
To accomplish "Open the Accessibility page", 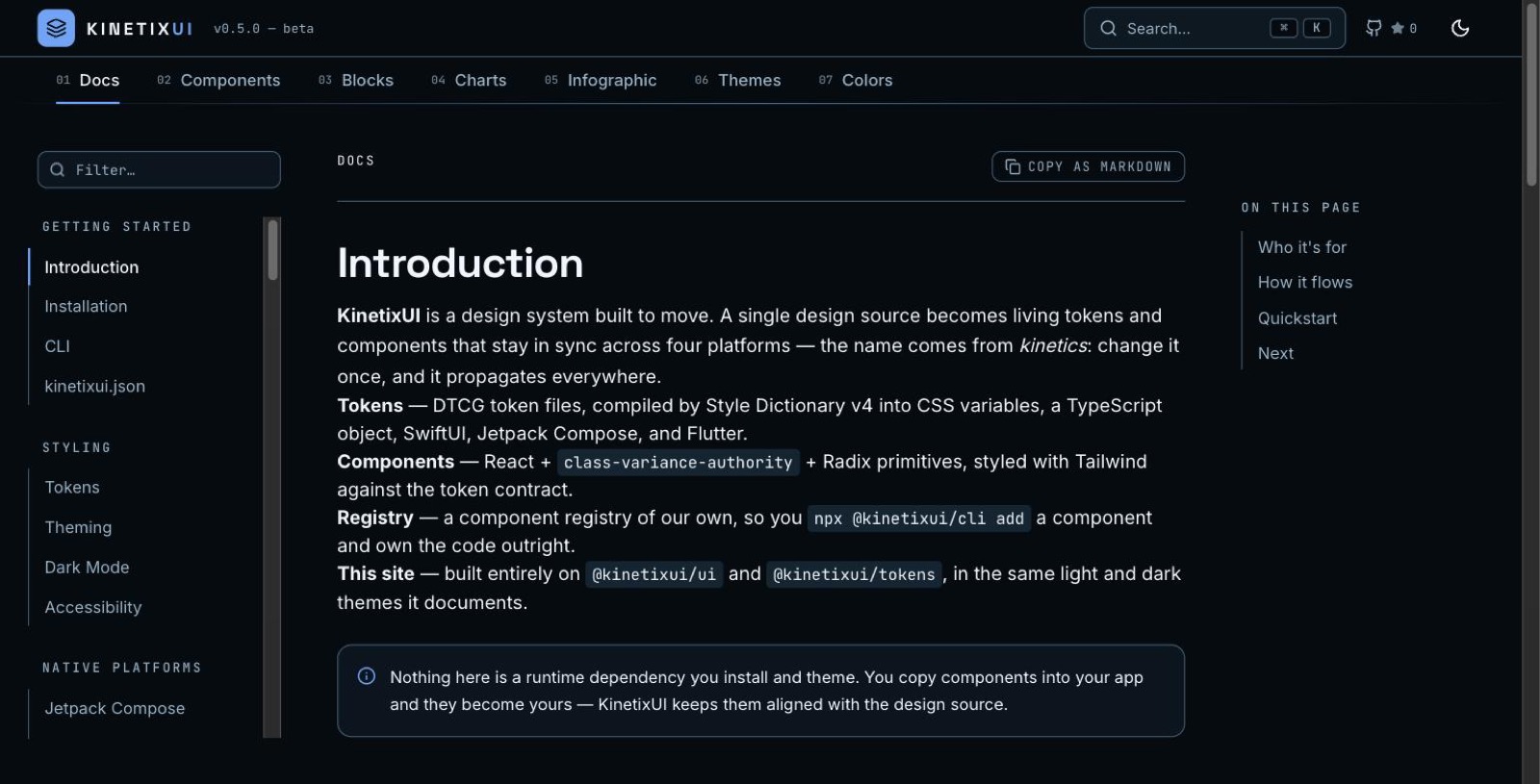I will [93, 607].
